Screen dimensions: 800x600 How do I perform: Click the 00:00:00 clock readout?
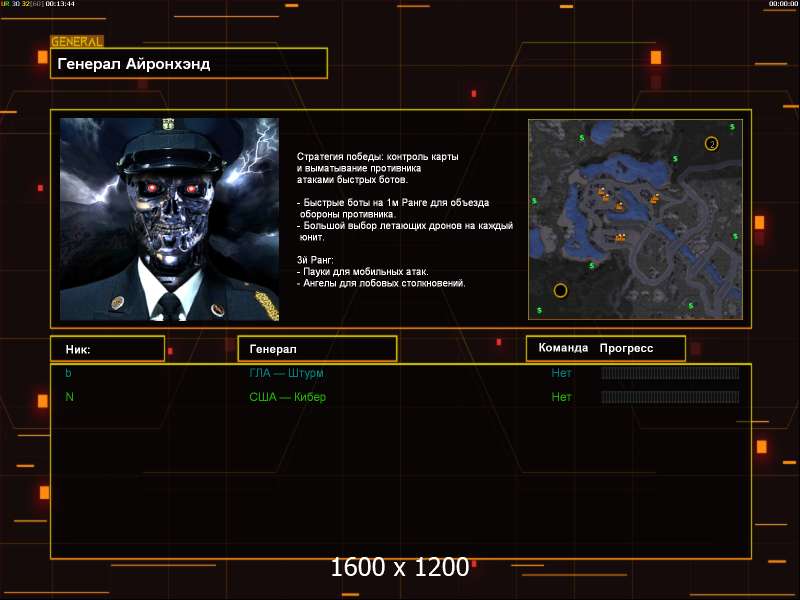(783, 4)
